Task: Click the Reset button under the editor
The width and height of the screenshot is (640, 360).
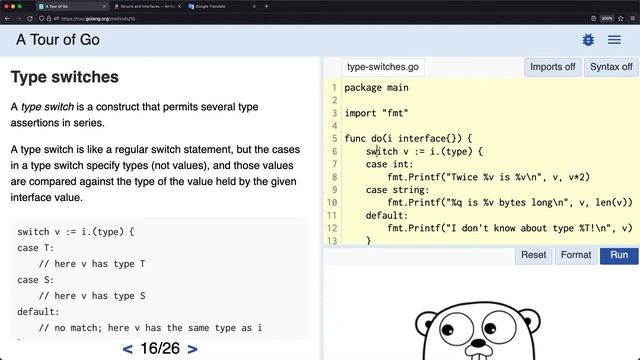Action: [533, 255]
